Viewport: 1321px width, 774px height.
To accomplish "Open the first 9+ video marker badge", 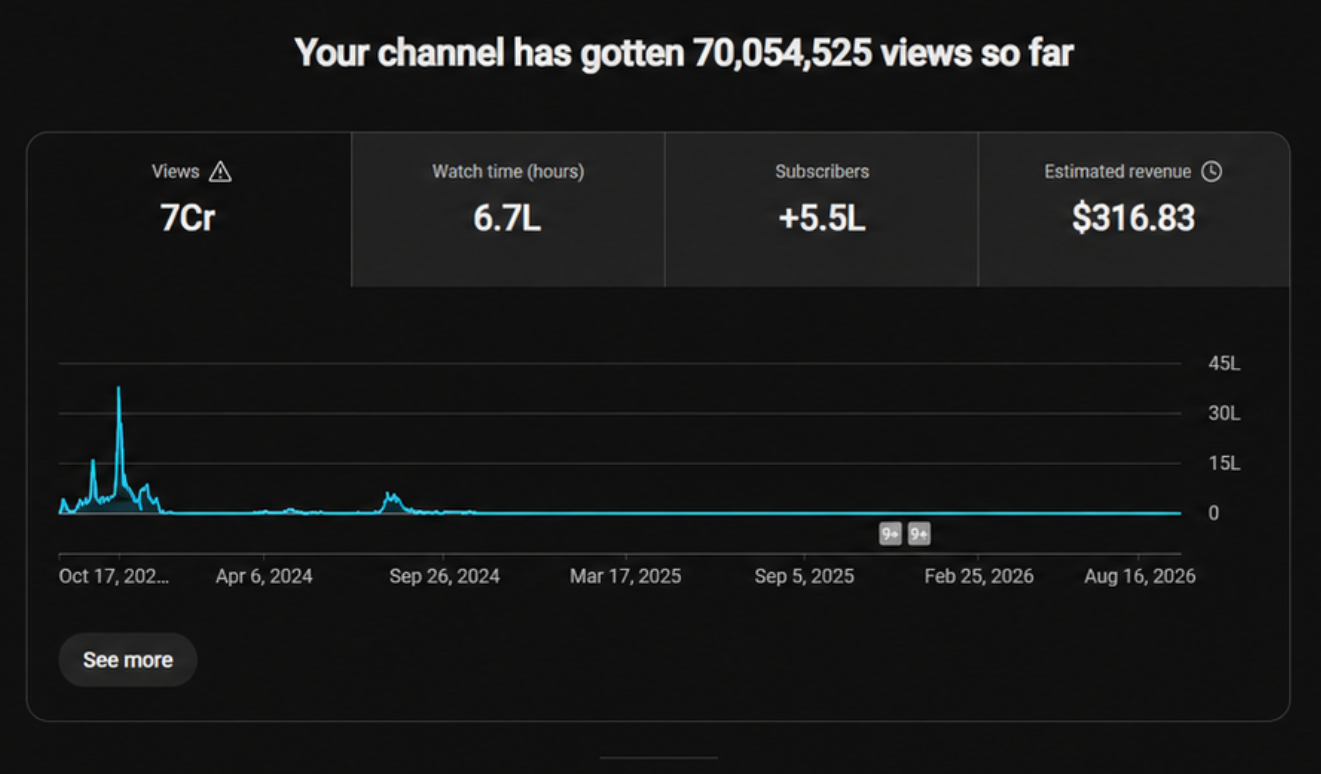I will tap(891, 534).
